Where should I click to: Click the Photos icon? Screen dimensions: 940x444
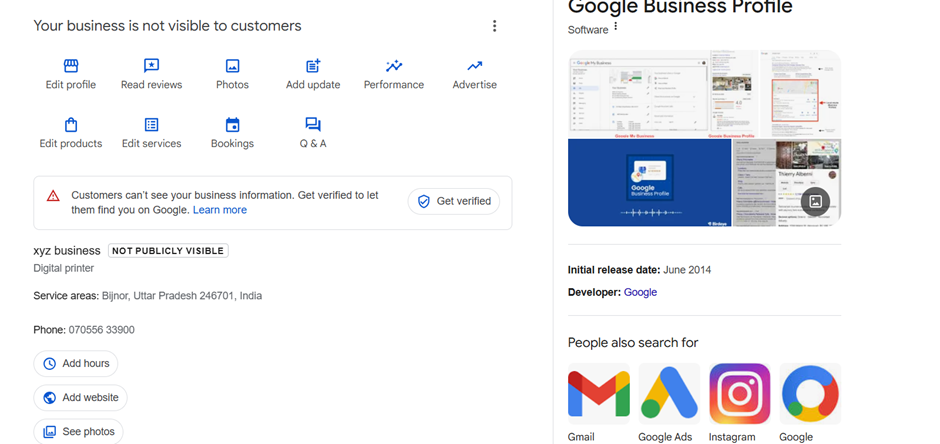pyautogui.click(x=232, y=66)
